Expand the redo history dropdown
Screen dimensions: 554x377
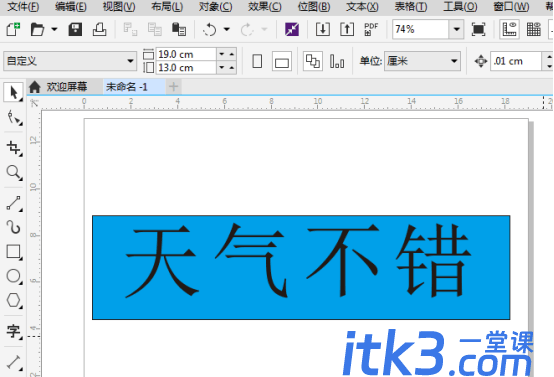click(x=264, y=29)
